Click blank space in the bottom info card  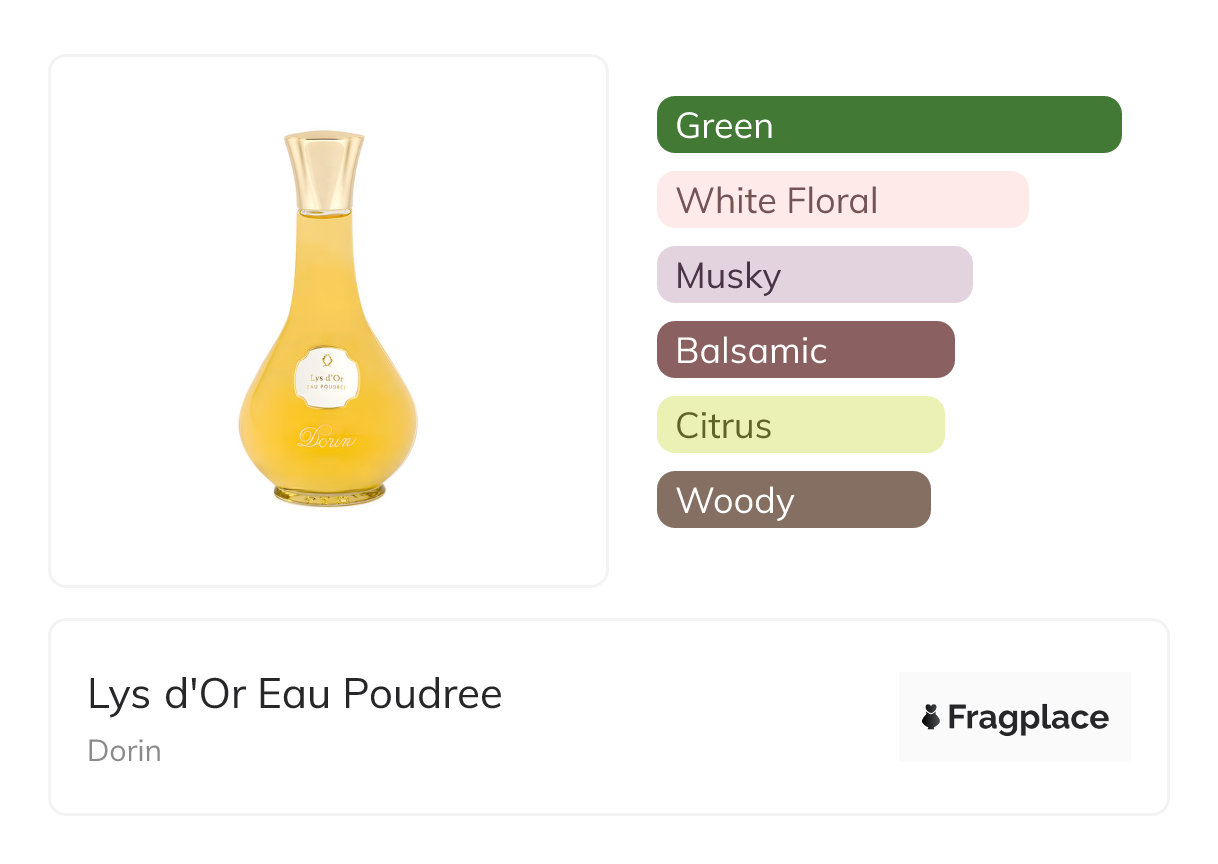pos(700,720)
